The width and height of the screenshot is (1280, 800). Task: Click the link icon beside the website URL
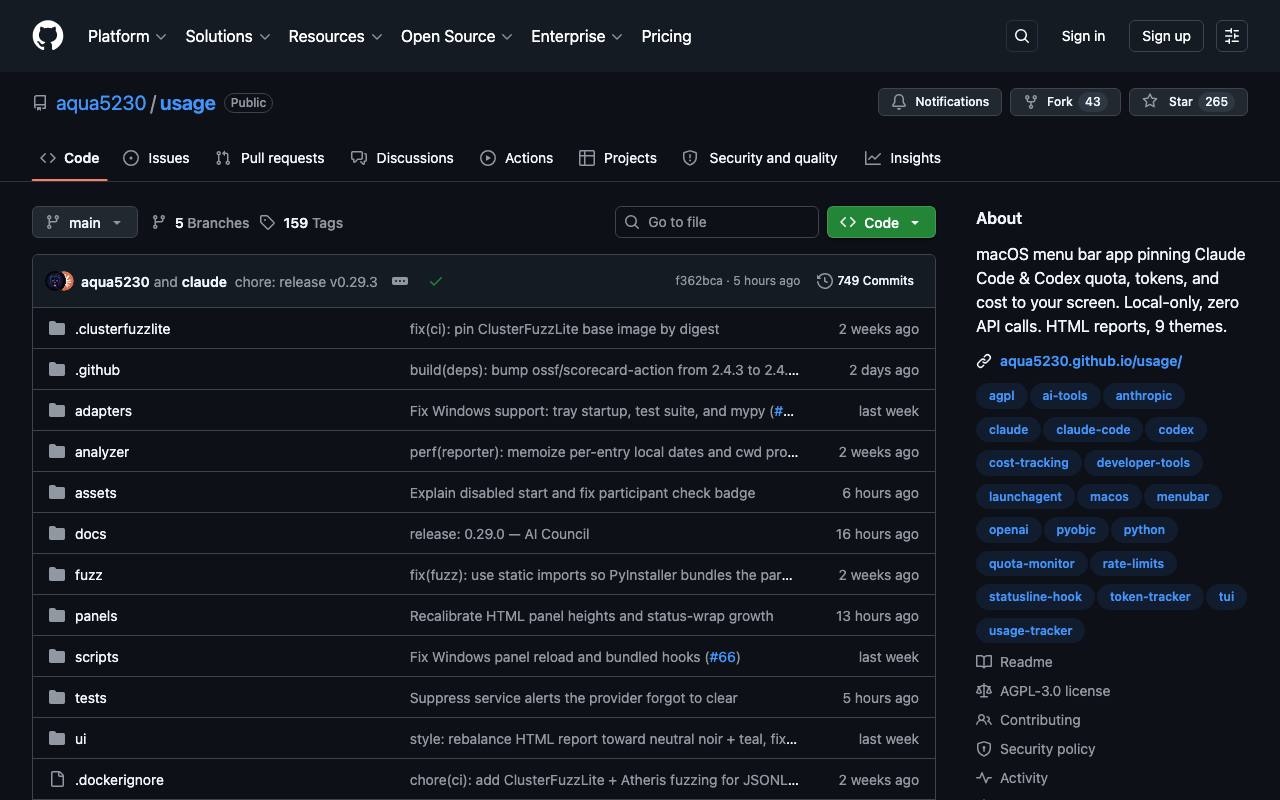[984, 361]
